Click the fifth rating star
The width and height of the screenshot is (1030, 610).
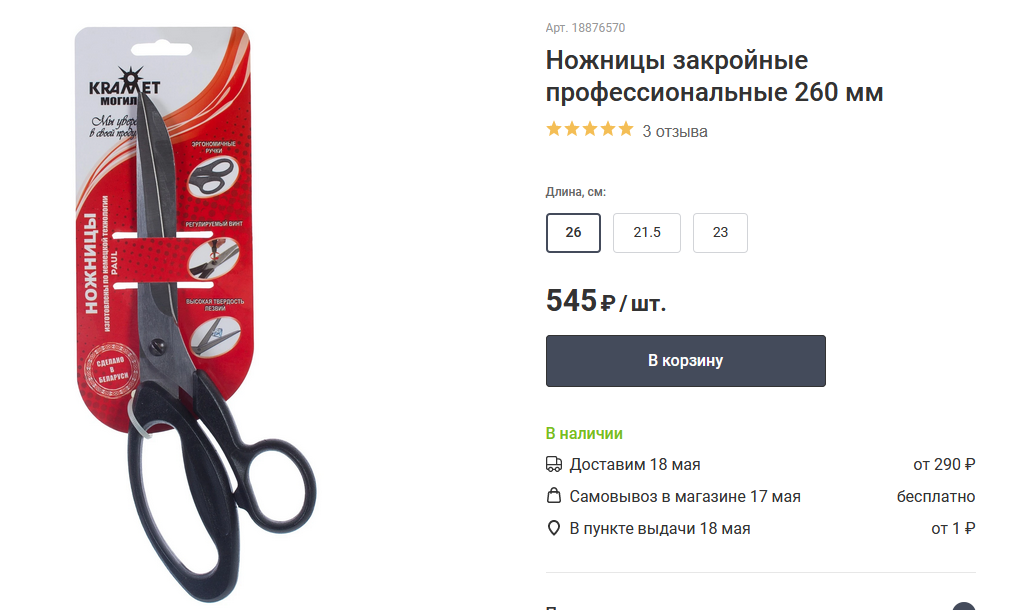pyautogui.click(x=625, y=129)
